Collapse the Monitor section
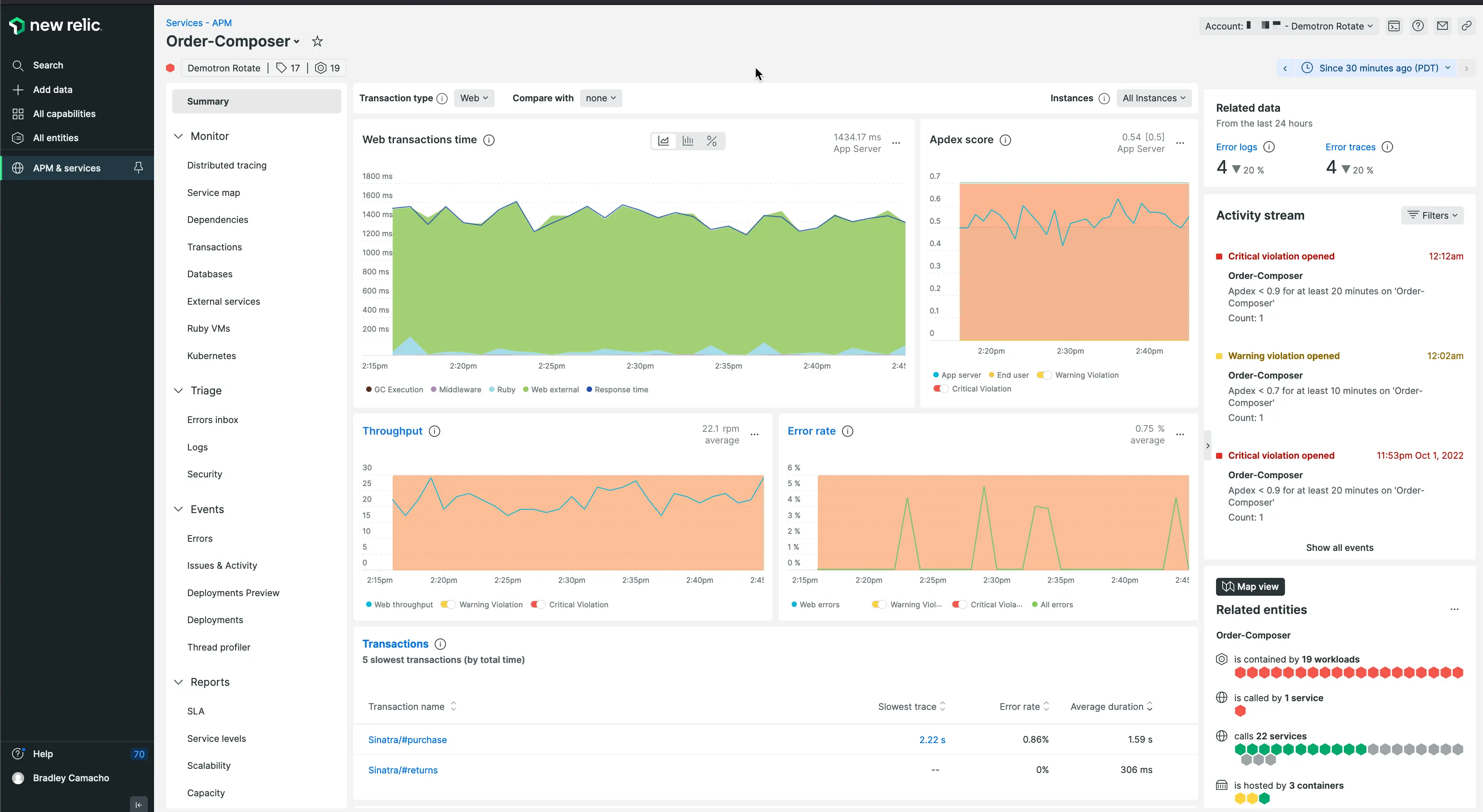1483x812 pixels. 179,136
